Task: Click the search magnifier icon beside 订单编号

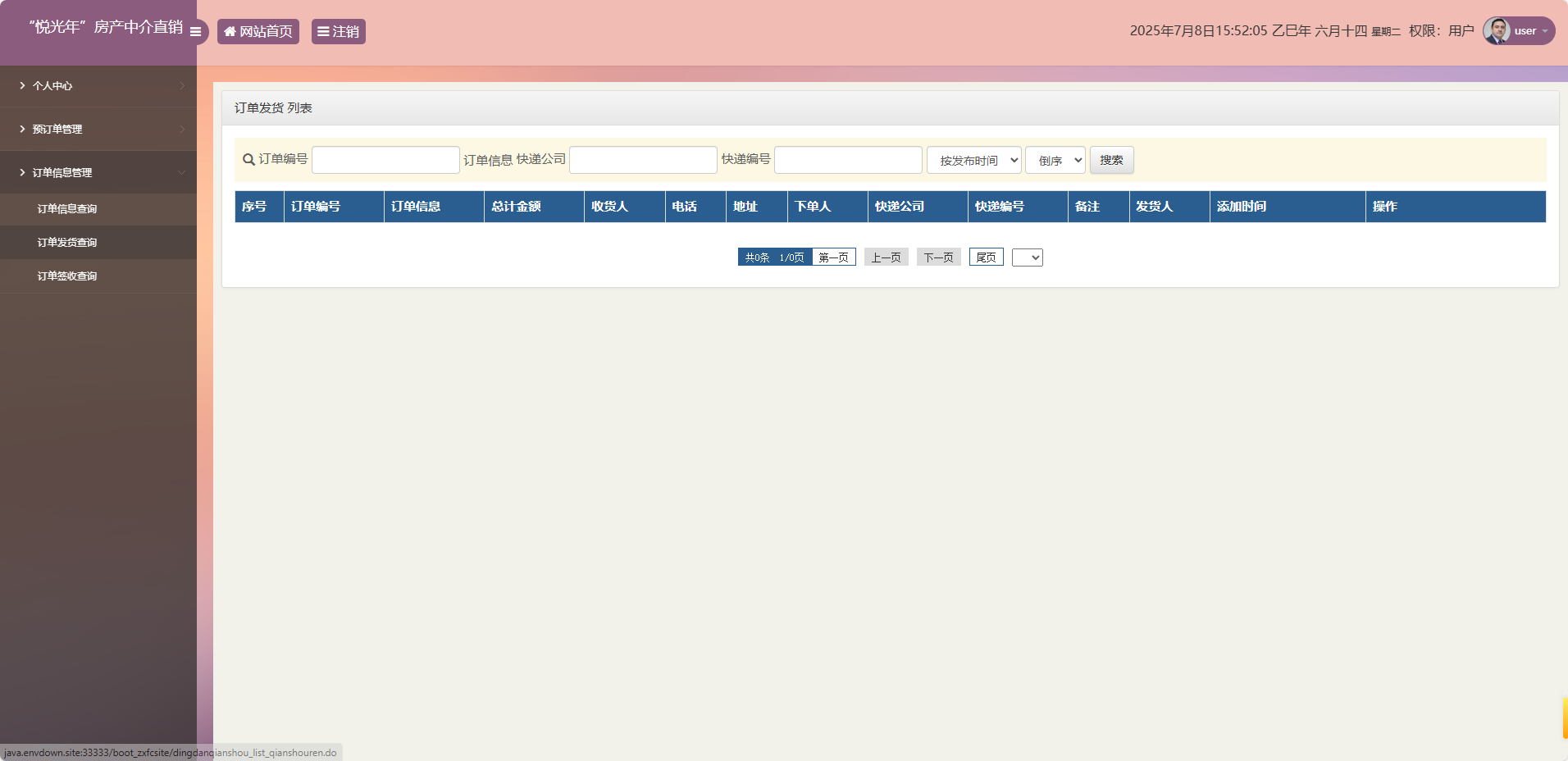Action: tap(248, 160)
